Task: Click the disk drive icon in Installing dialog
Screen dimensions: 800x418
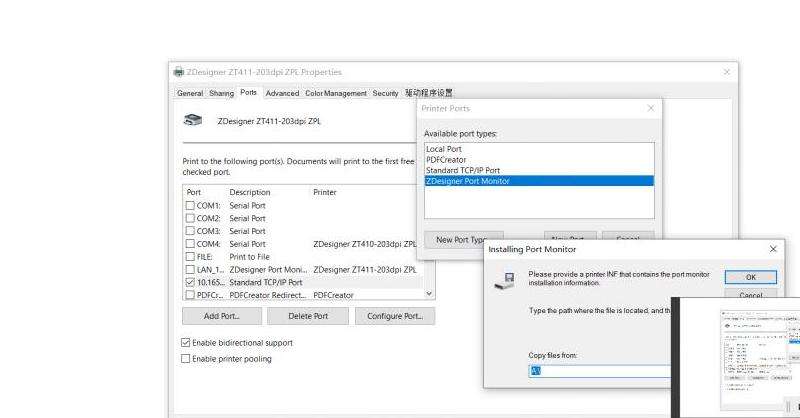Action: coord(505,280)
